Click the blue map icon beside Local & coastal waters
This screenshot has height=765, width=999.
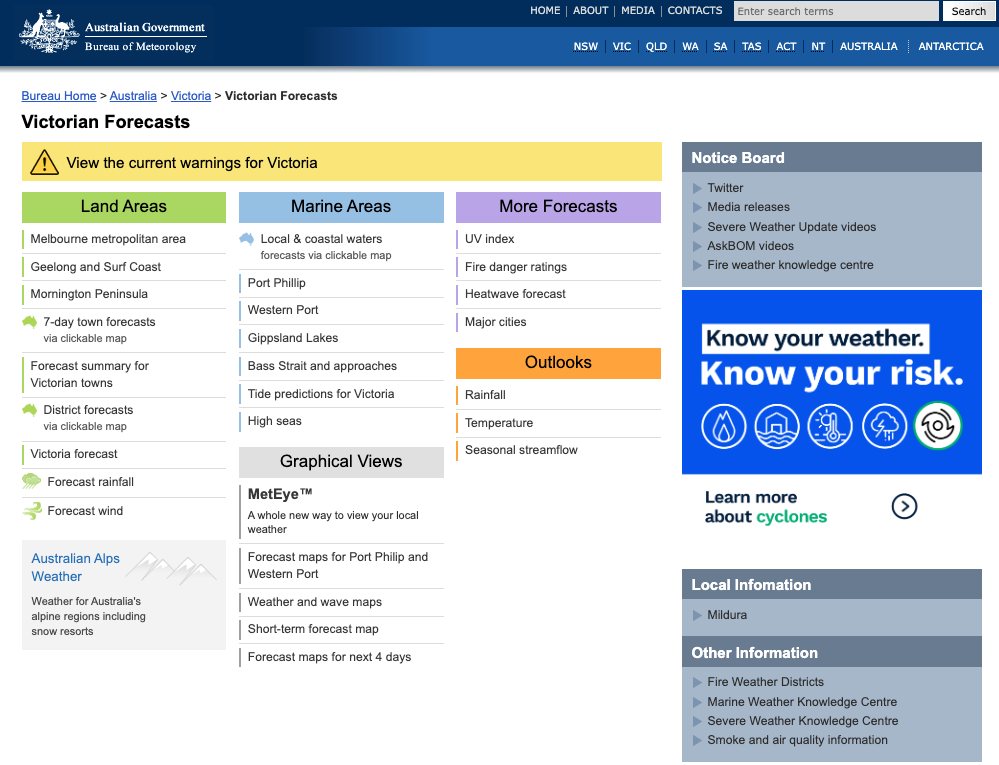coord(247,239)
